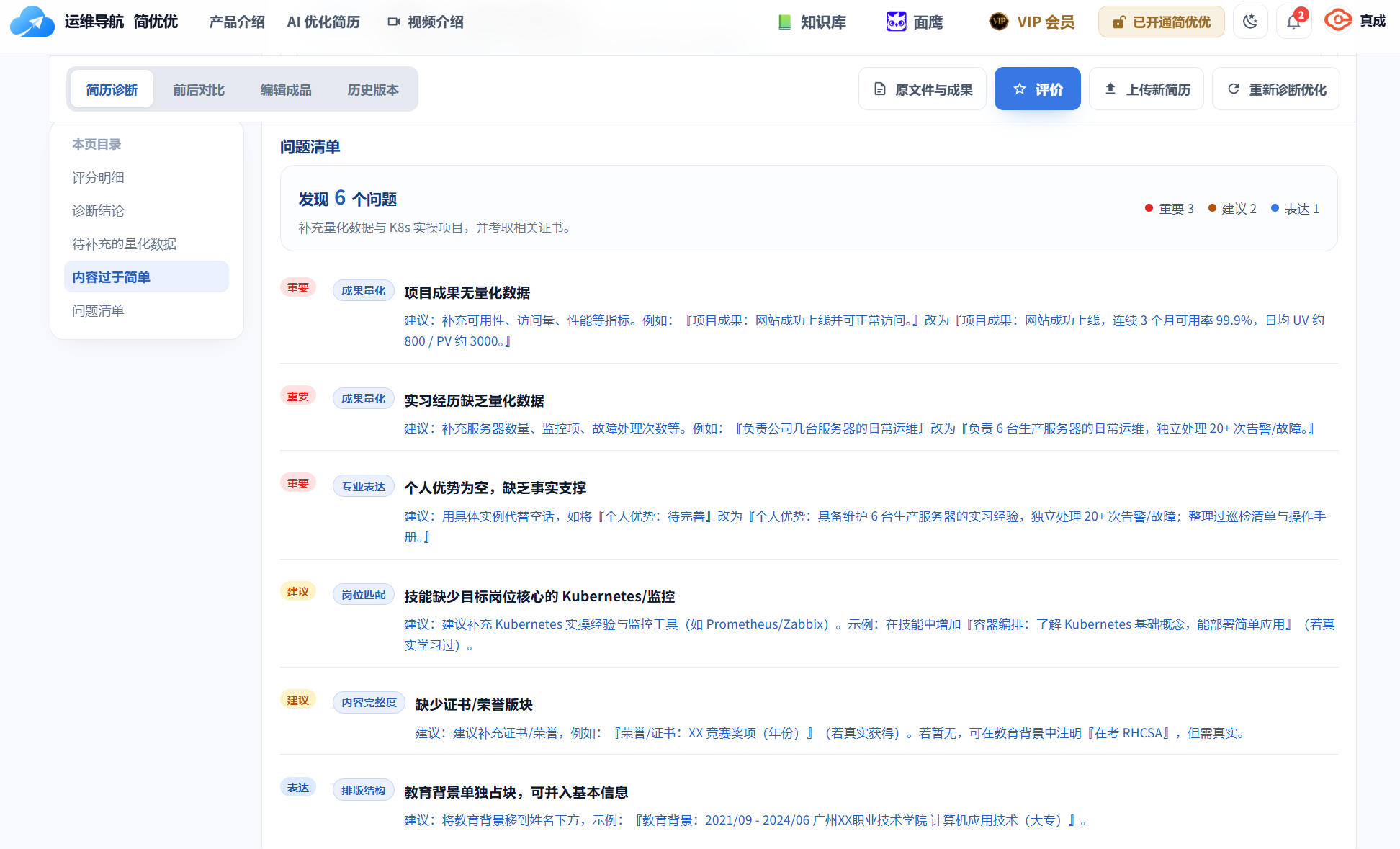Click the 原文件与成果 button

(922, 89)
